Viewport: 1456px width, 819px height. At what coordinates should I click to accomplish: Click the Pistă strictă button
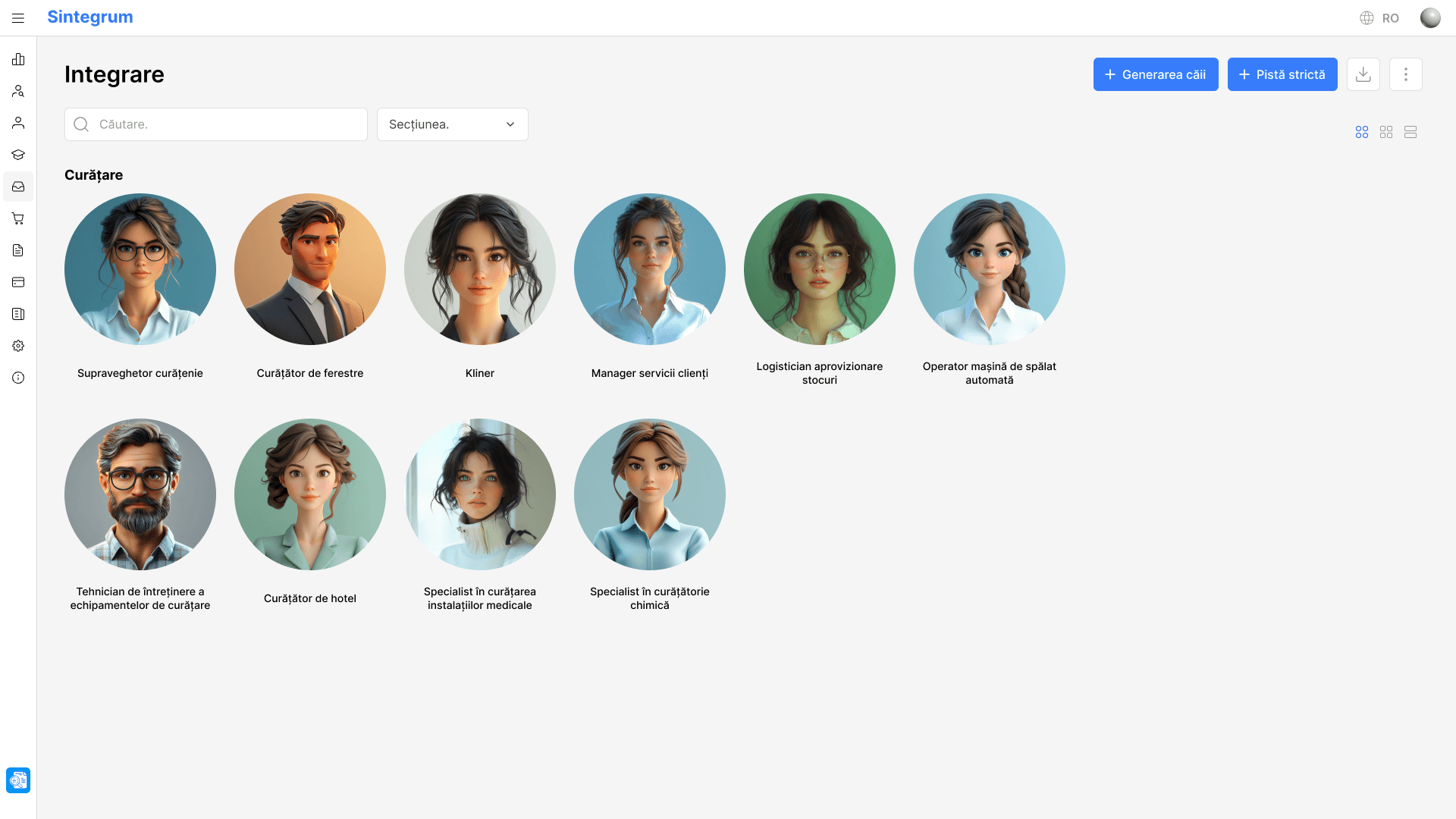point(1282,74)
